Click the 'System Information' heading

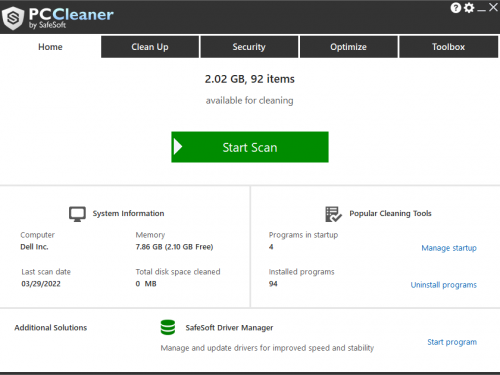pos(128,213)
